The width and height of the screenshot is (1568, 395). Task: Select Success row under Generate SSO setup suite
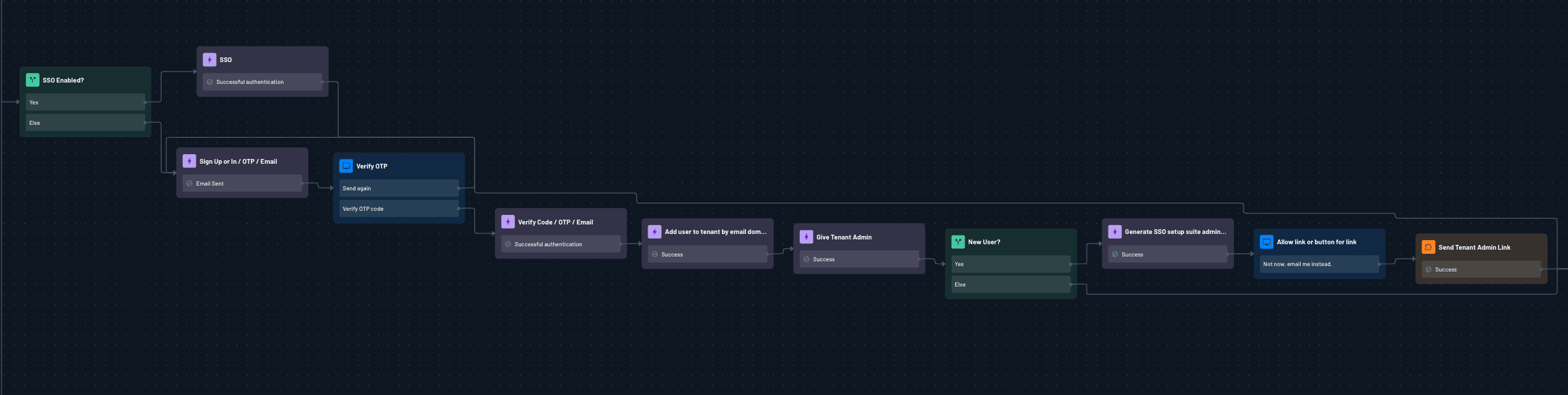1168,254
